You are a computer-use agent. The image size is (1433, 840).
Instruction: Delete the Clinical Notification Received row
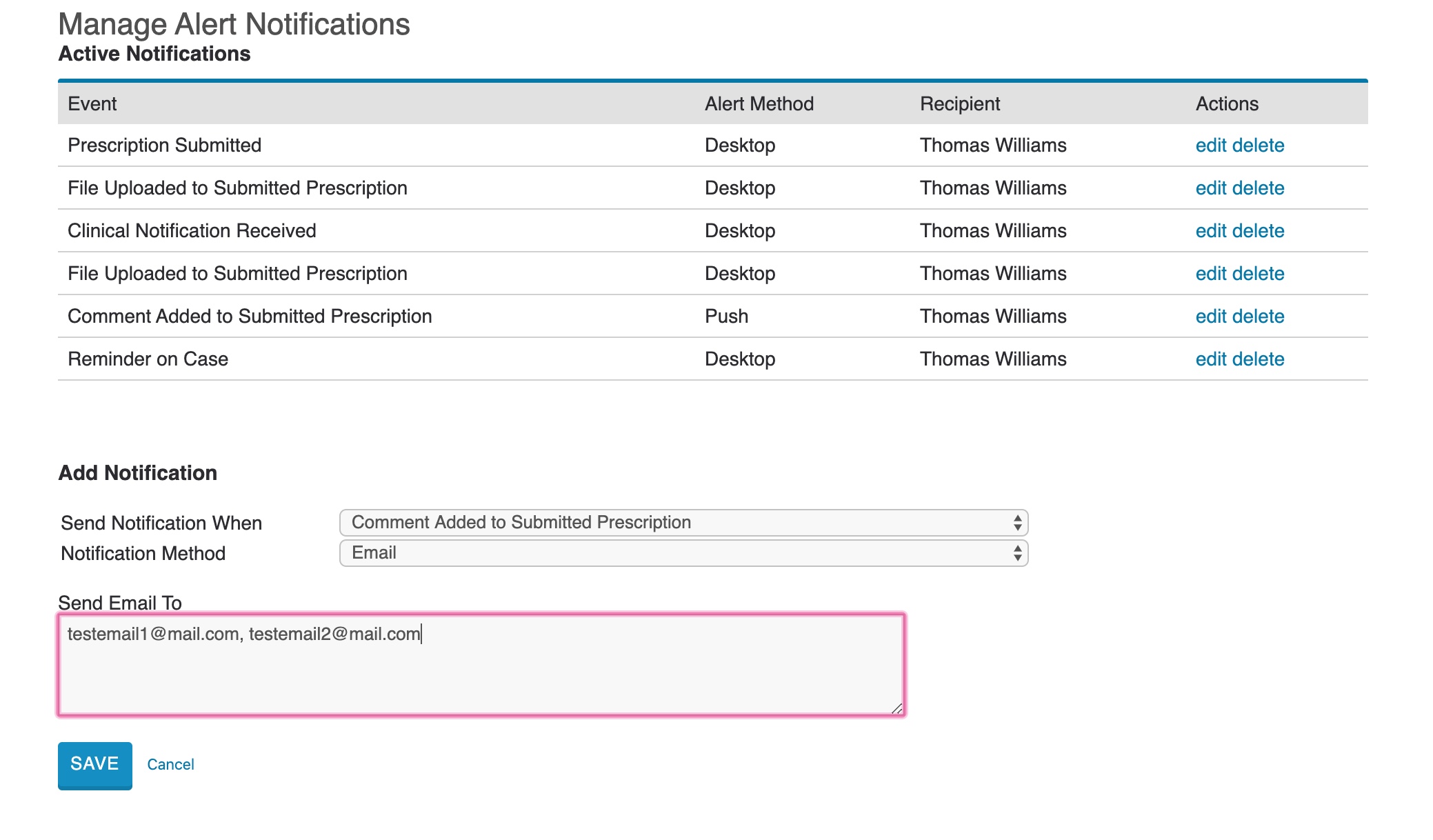tap(1258, 231)
